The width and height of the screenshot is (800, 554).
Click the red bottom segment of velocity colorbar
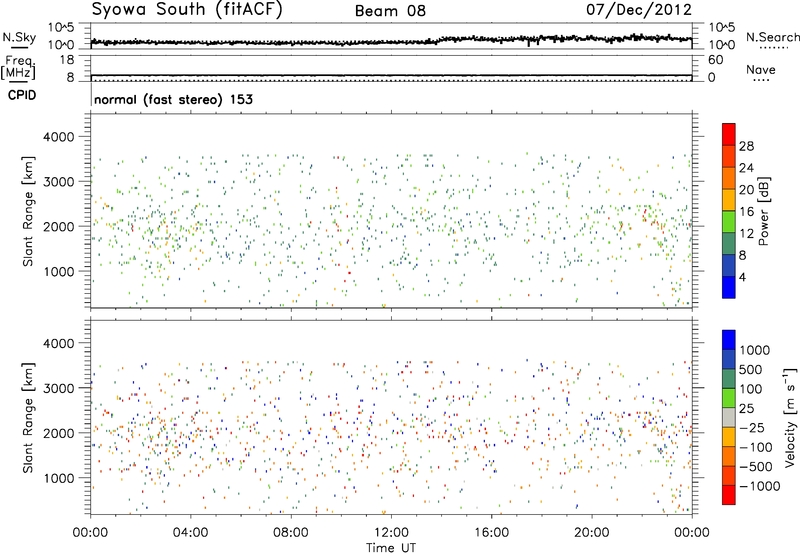click(x=729, y=495)
